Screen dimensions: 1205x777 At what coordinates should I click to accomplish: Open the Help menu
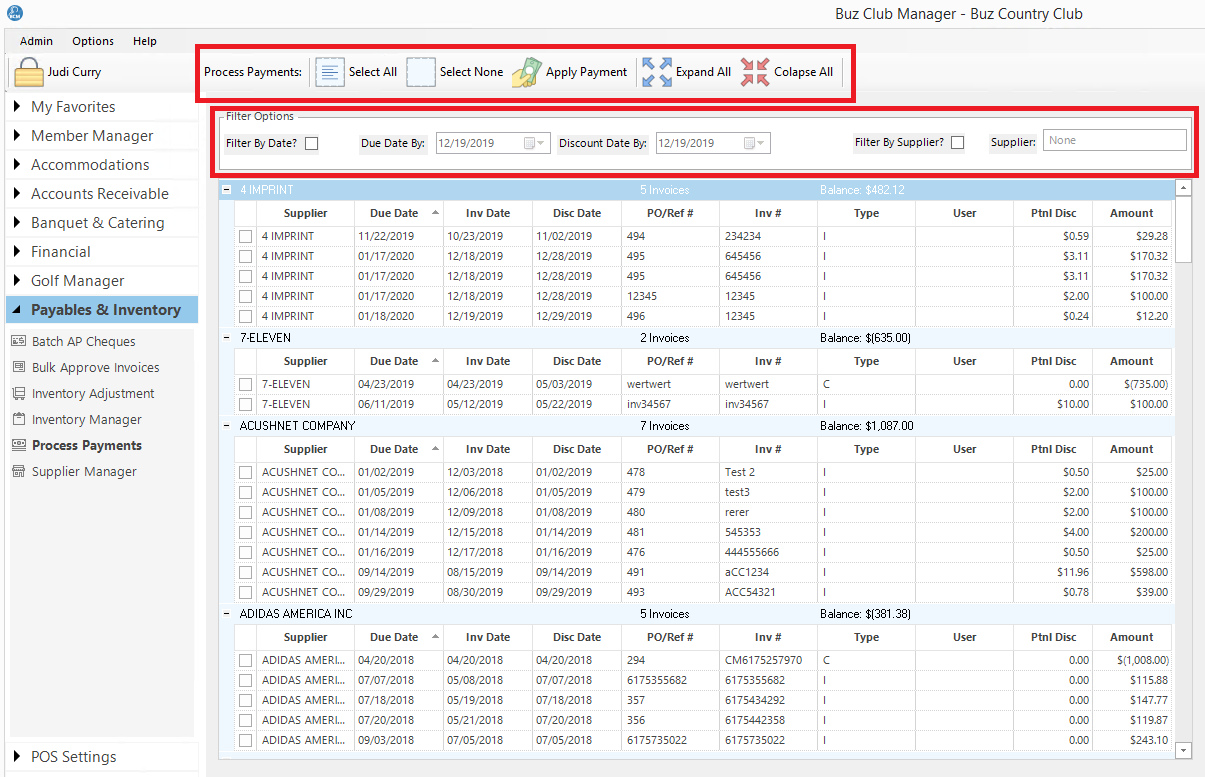[x=145, y=41]
